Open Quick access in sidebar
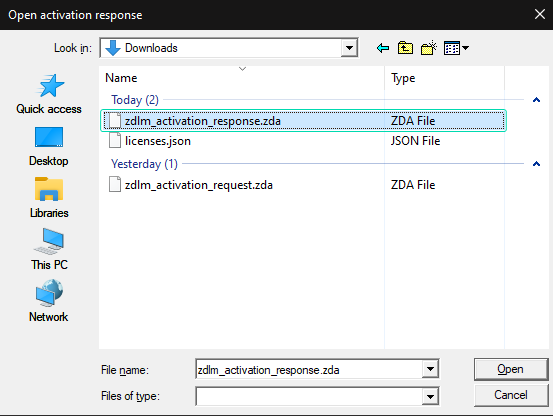553x416 pixels. [x=49, y=94]
